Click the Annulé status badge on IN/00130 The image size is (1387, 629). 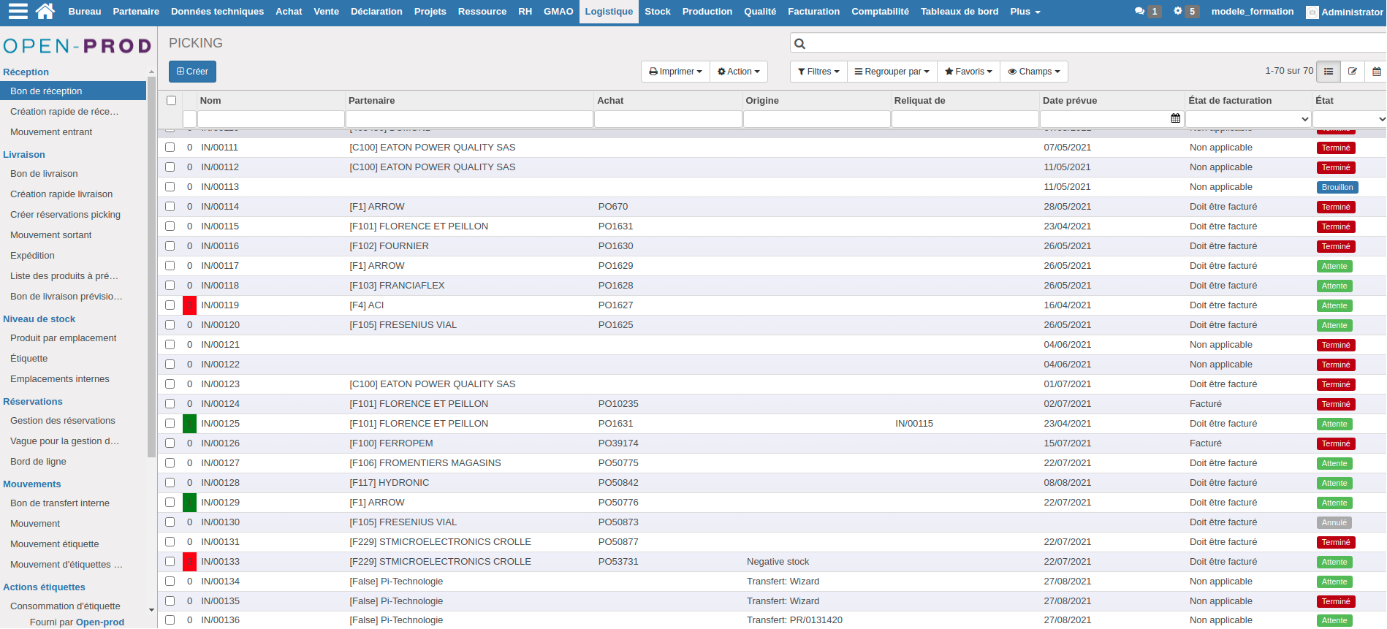[x=1334, y=522]
